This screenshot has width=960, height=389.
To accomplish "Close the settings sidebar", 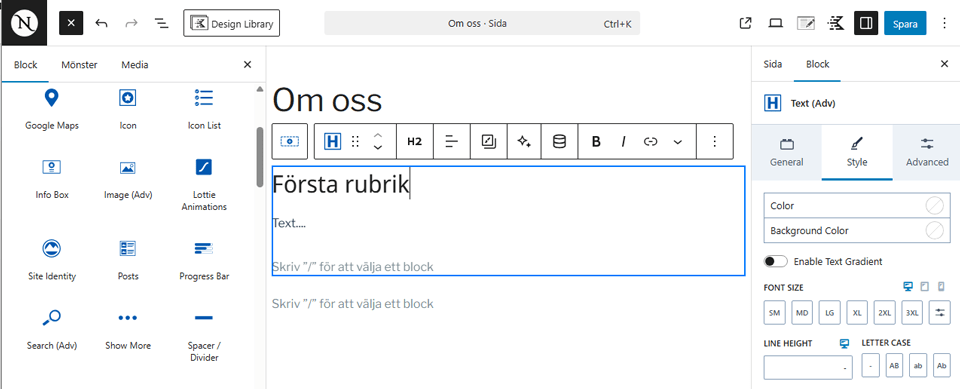I will click(x=944, y=64).
